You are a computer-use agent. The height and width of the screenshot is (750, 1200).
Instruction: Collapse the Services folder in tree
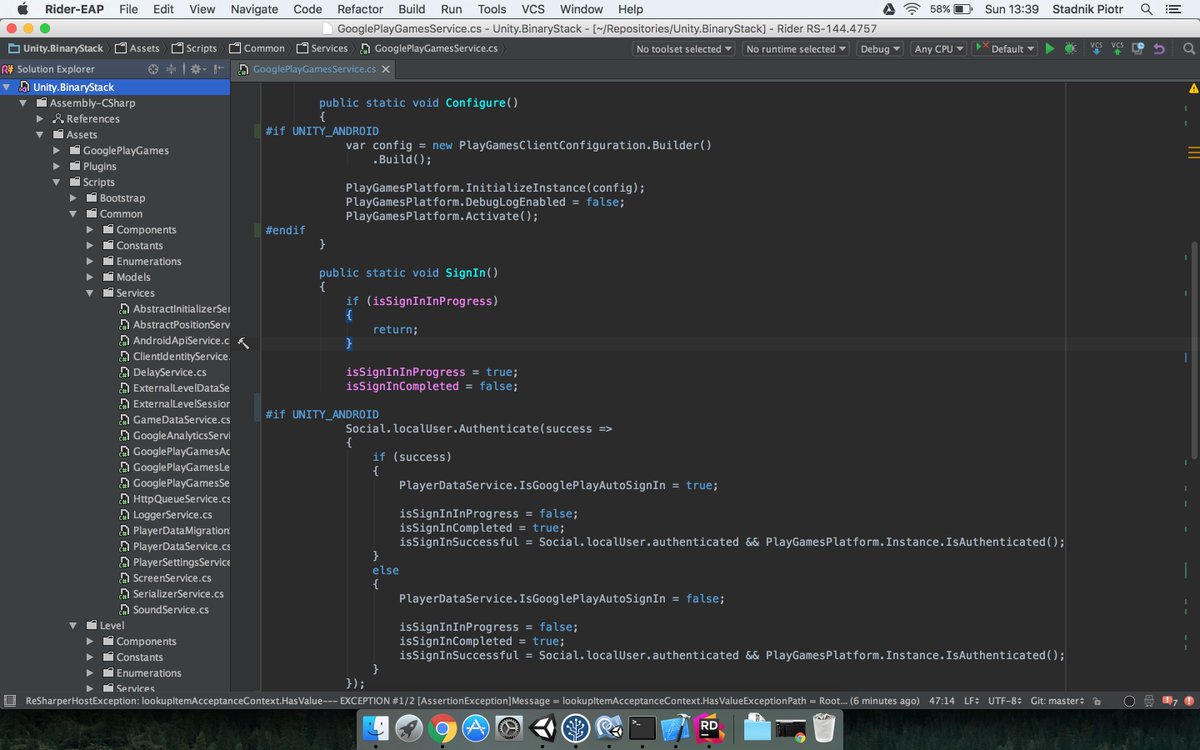click(x=91, y=293)
